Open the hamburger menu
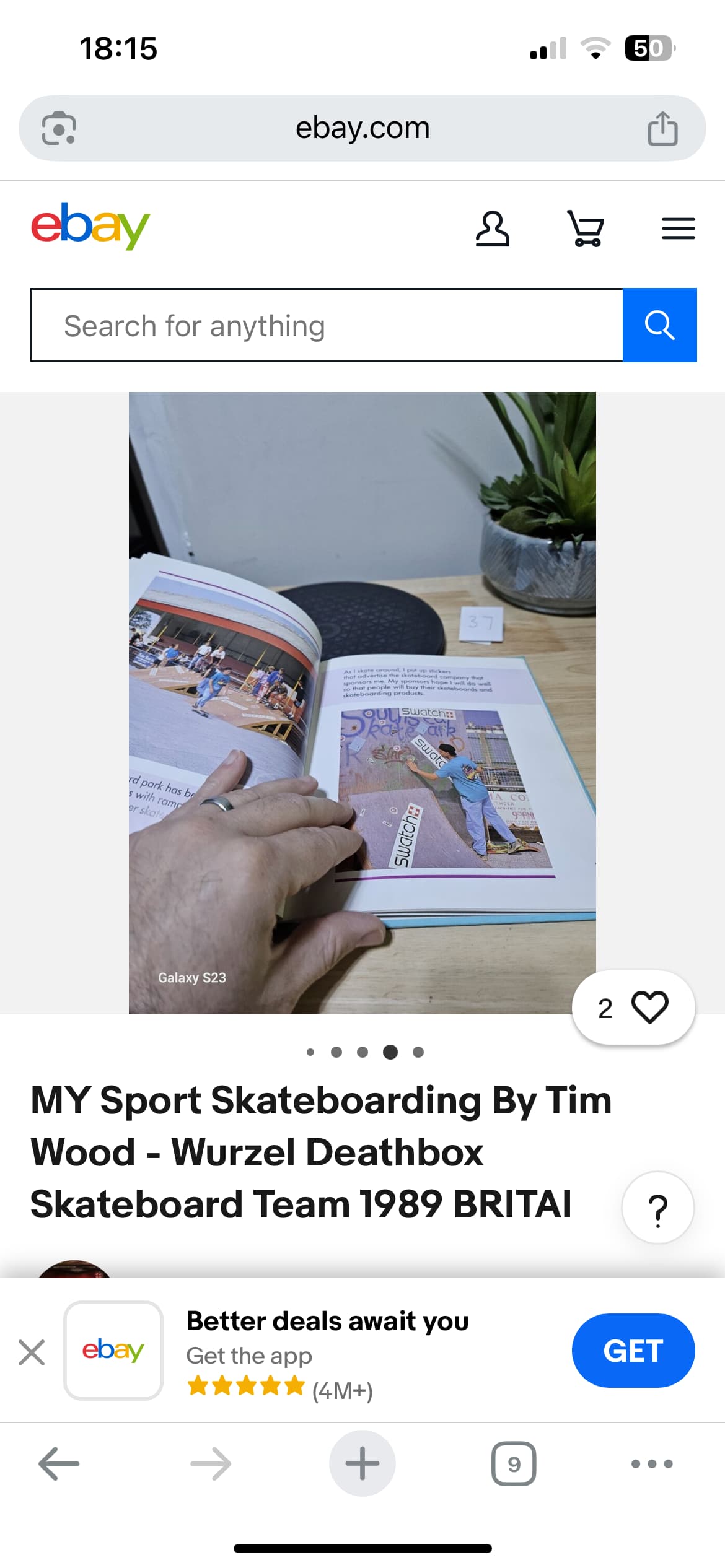 [x=679, y=229]
